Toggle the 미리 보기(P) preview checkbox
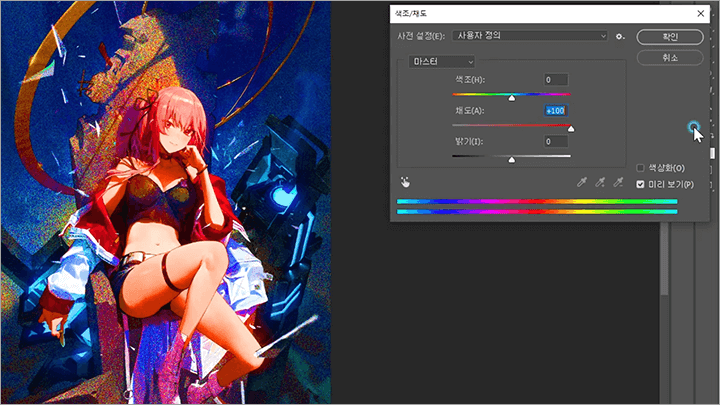 (640, 184)
